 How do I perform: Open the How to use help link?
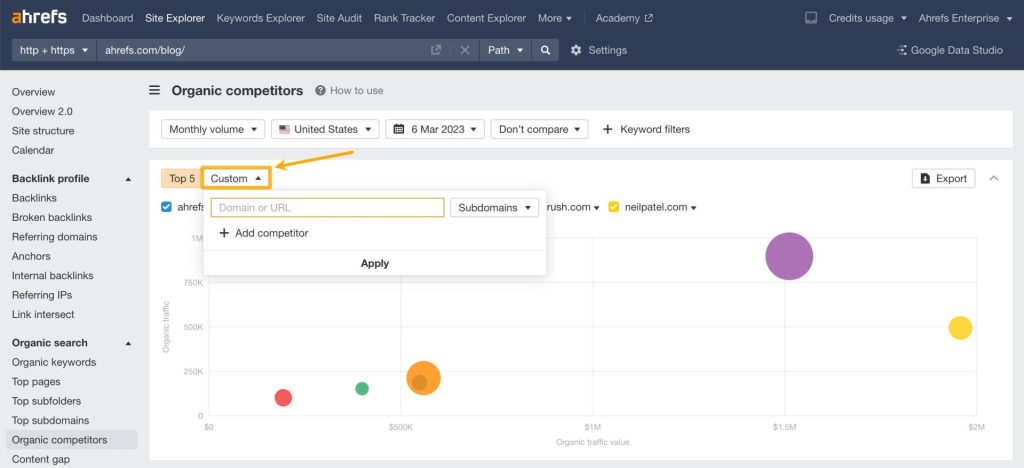tap(349, 91)
